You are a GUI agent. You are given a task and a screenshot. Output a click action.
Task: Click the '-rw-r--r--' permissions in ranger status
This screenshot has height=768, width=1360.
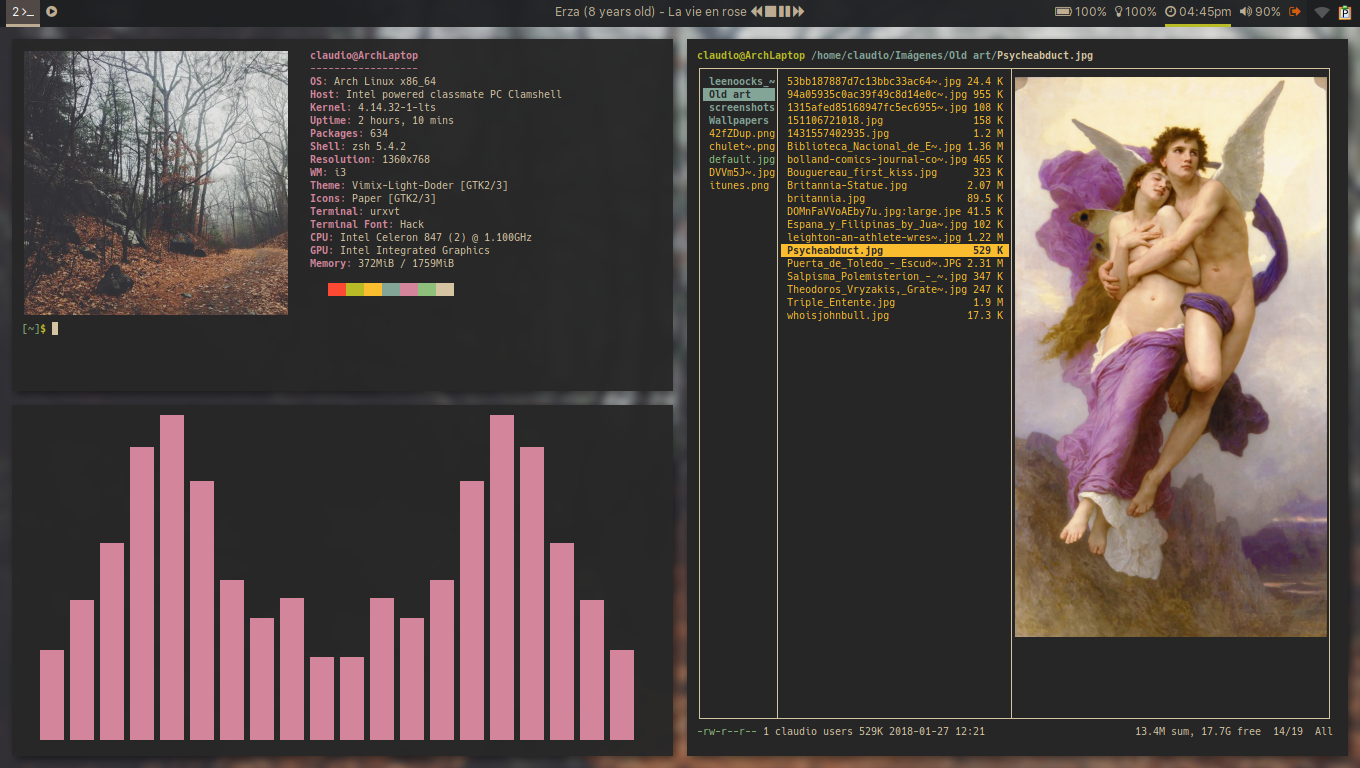coord(727,731)
